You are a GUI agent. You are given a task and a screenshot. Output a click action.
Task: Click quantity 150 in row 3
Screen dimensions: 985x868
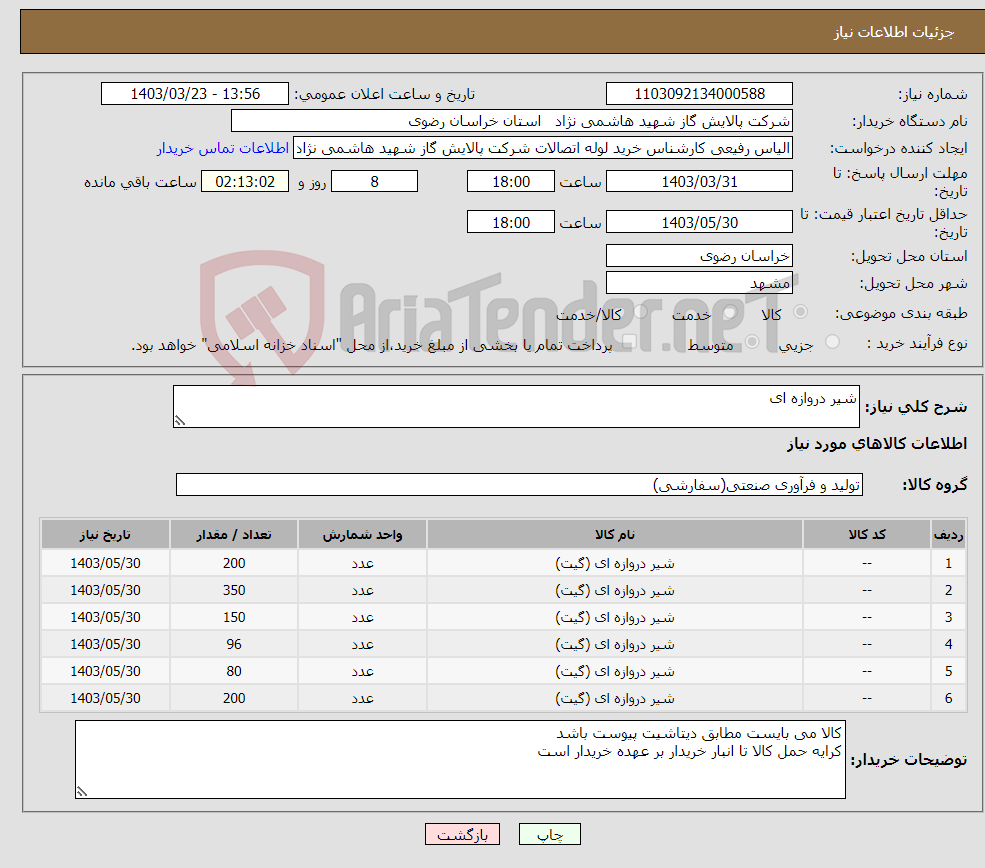point(234,617)
